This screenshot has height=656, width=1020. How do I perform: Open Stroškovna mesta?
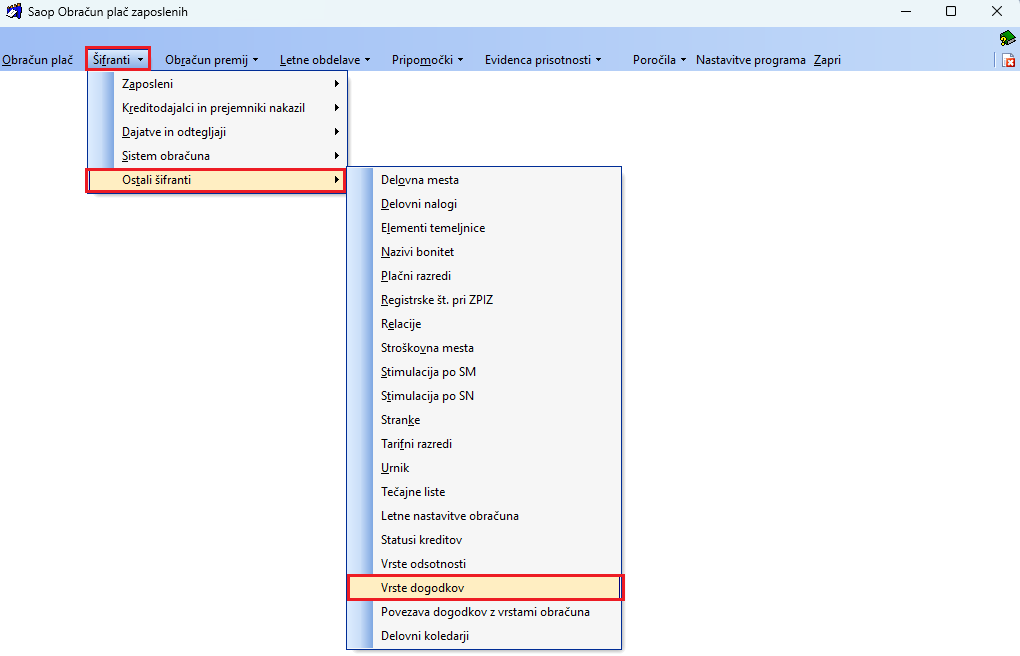(484, 349)
